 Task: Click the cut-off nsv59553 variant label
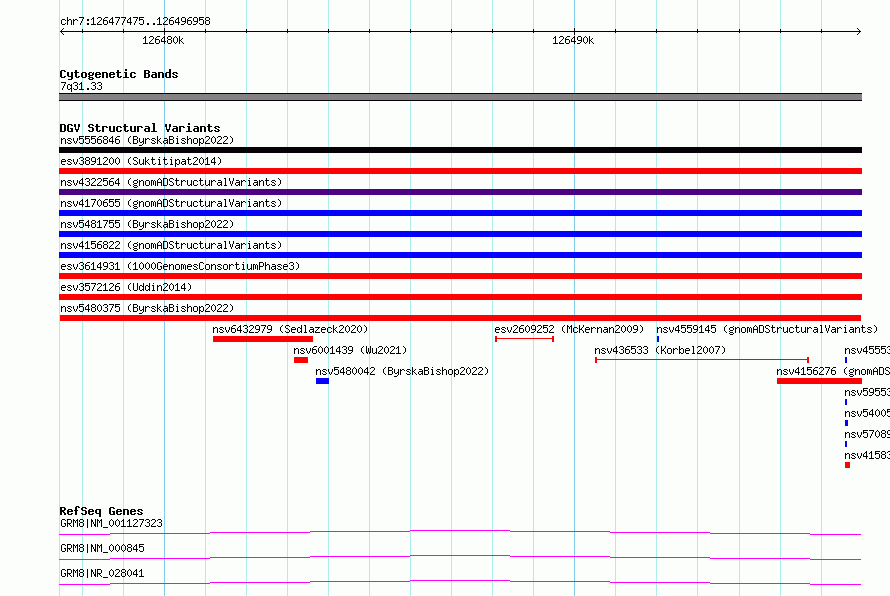(x=867, y=392)
